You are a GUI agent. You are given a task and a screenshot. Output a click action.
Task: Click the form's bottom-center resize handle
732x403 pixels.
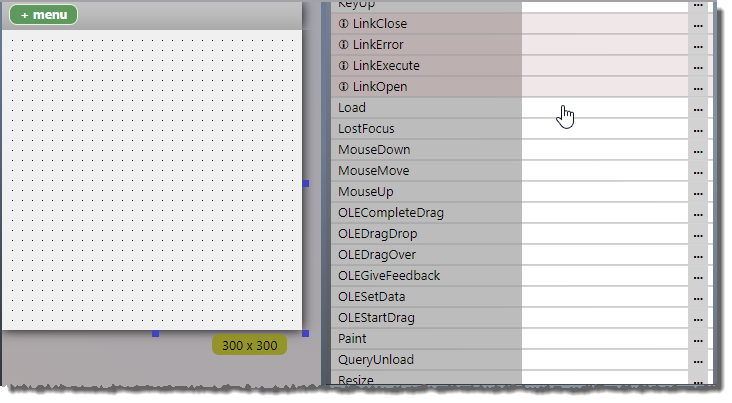point(155,333)
